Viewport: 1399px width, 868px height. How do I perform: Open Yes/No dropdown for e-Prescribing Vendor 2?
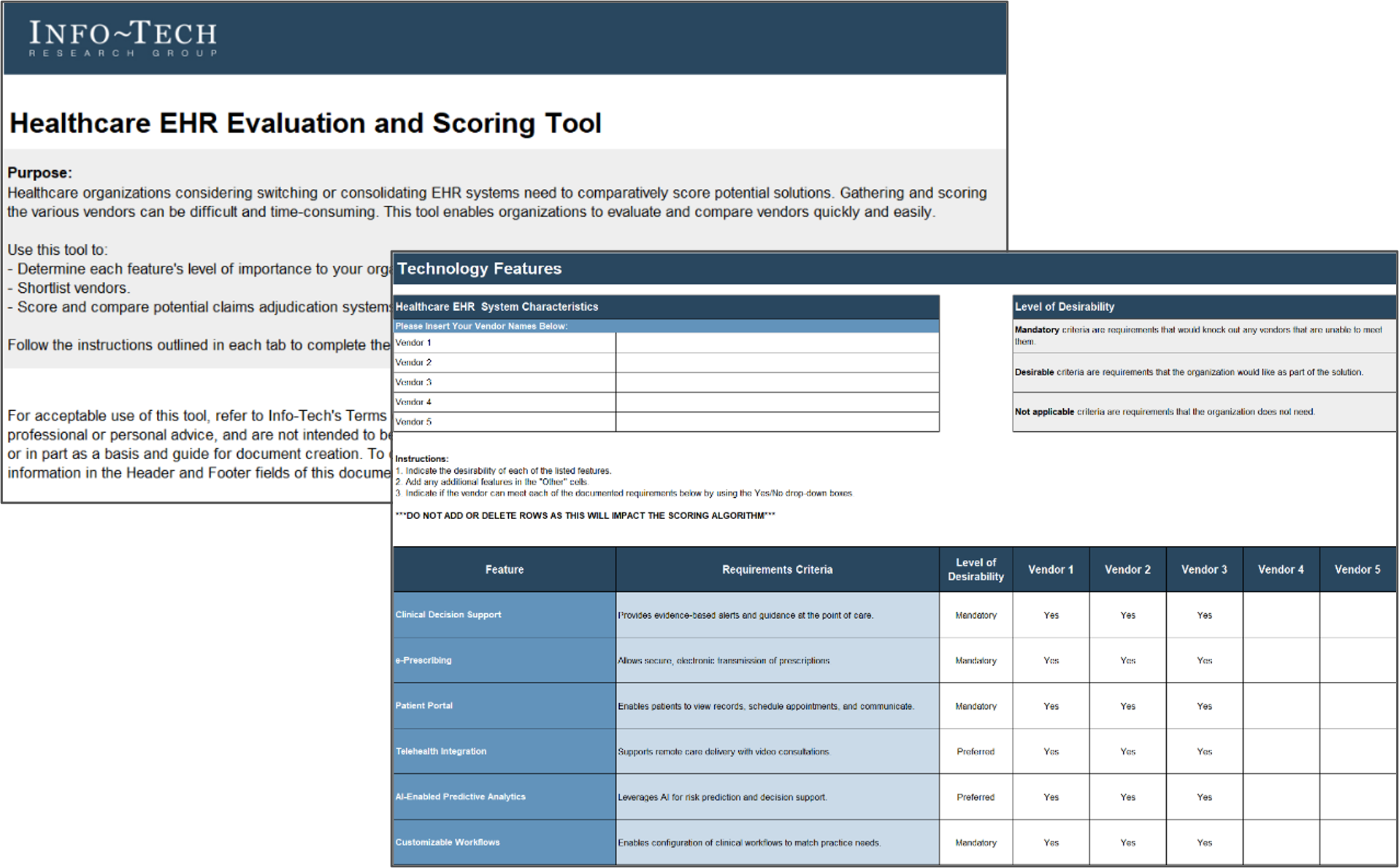(1127, 660)
